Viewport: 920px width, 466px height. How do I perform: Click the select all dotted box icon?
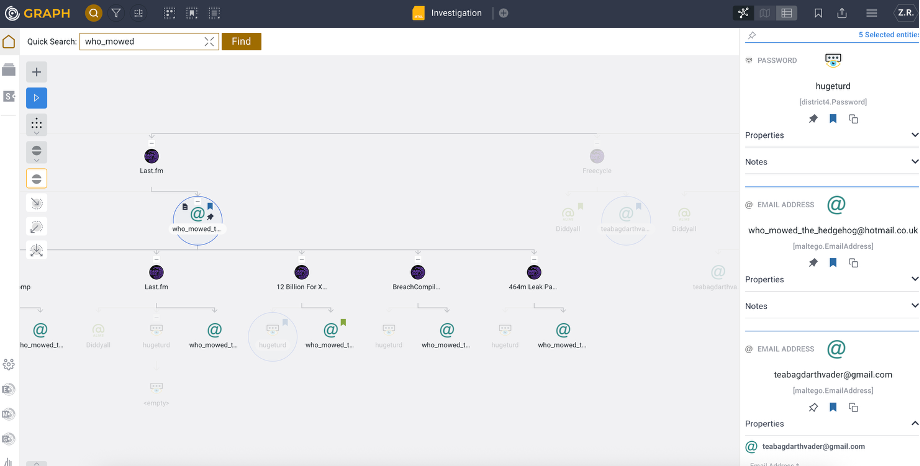coord(215,13)
